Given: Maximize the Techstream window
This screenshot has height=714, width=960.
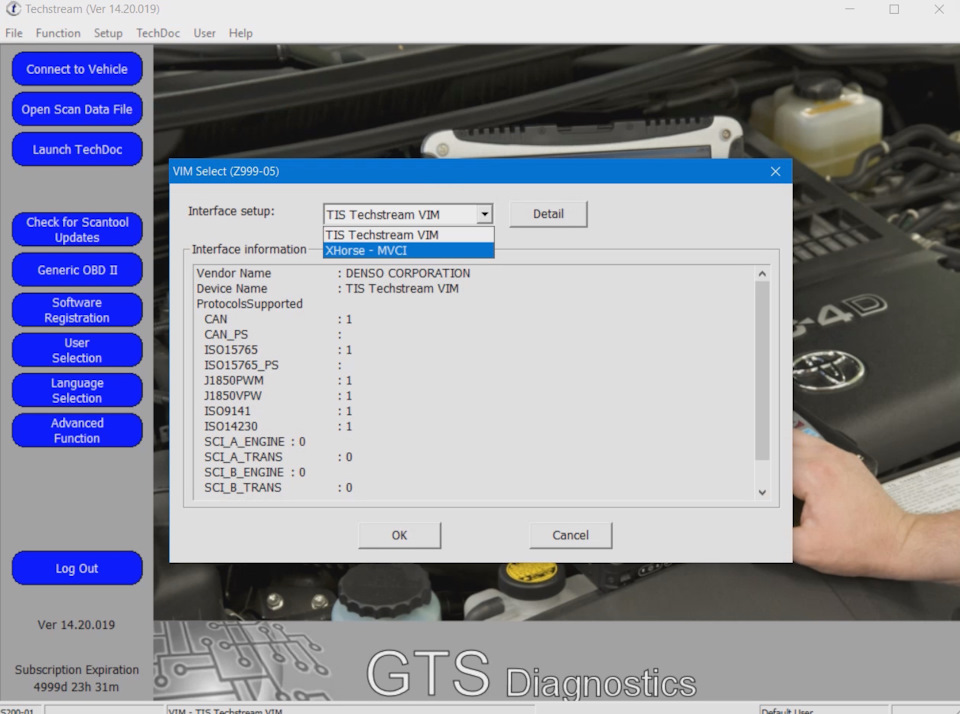Looking at the screenshot, I should (x=894, y=9).
